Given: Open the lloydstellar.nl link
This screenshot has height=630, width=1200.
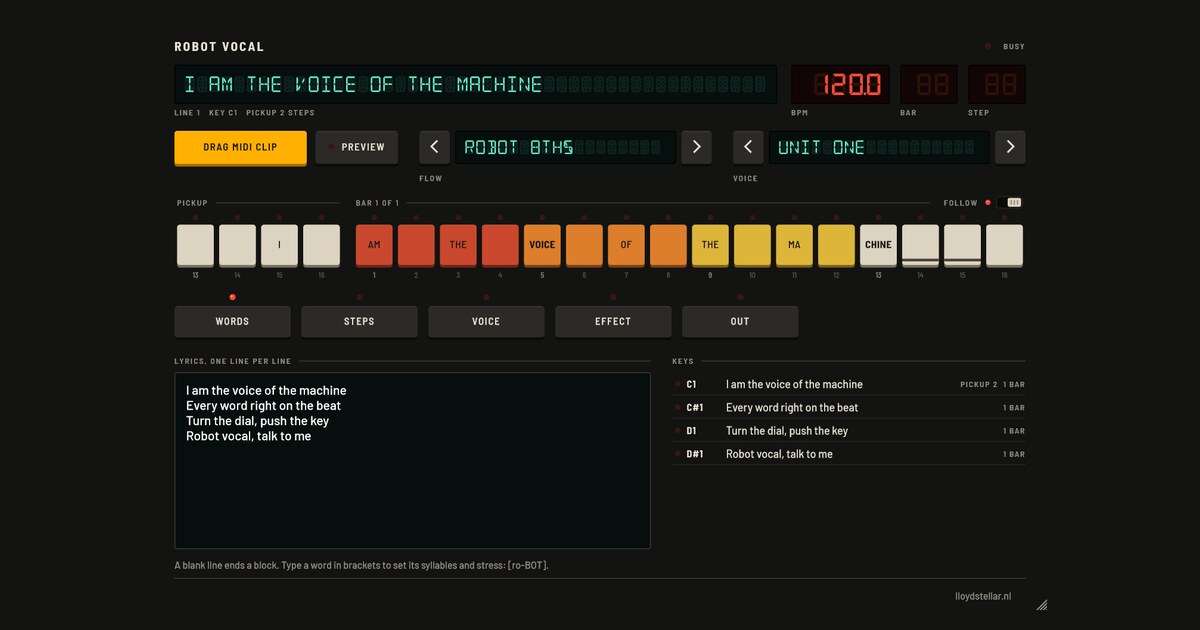Looking at the screenshot, I should (x=983, y=596).
